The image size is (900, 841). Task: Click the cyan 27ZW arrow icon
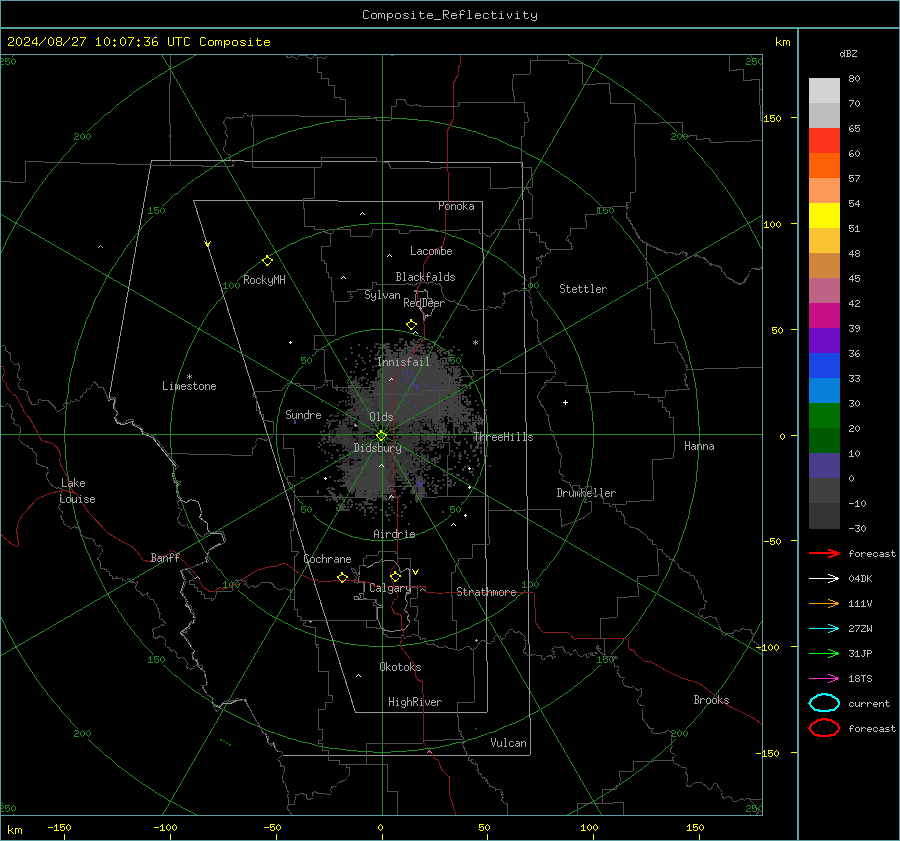pyautogui.click(x=824, y=629)
